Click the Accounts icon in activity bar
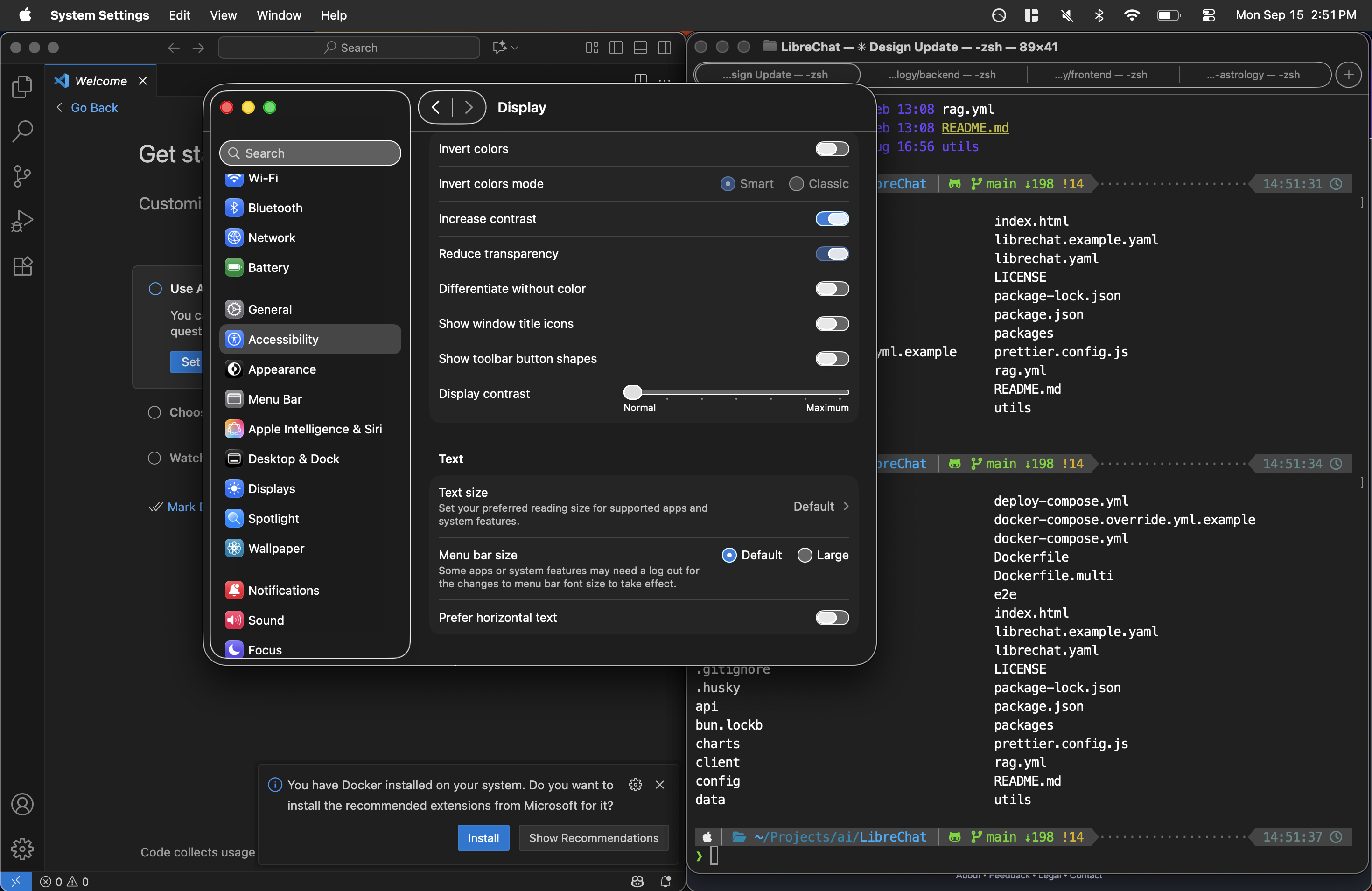Viewport: 1372px width, 891px height. click(x=22, y=804)
